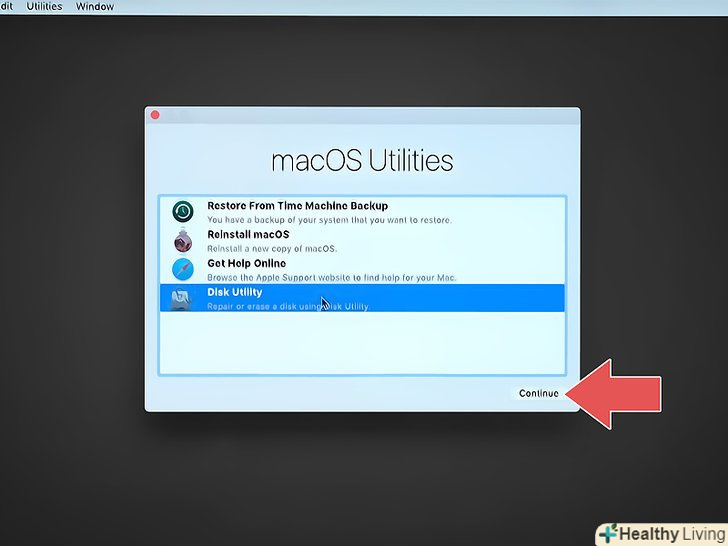Click 'Browse the Apple Support website' description

tap(332, 278)
